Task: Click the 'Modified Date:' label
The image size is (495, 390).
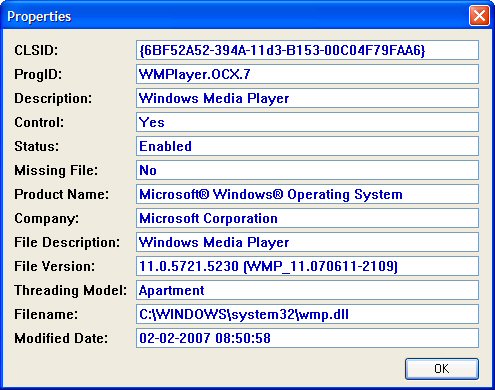Action: click(x=61, y=339)
